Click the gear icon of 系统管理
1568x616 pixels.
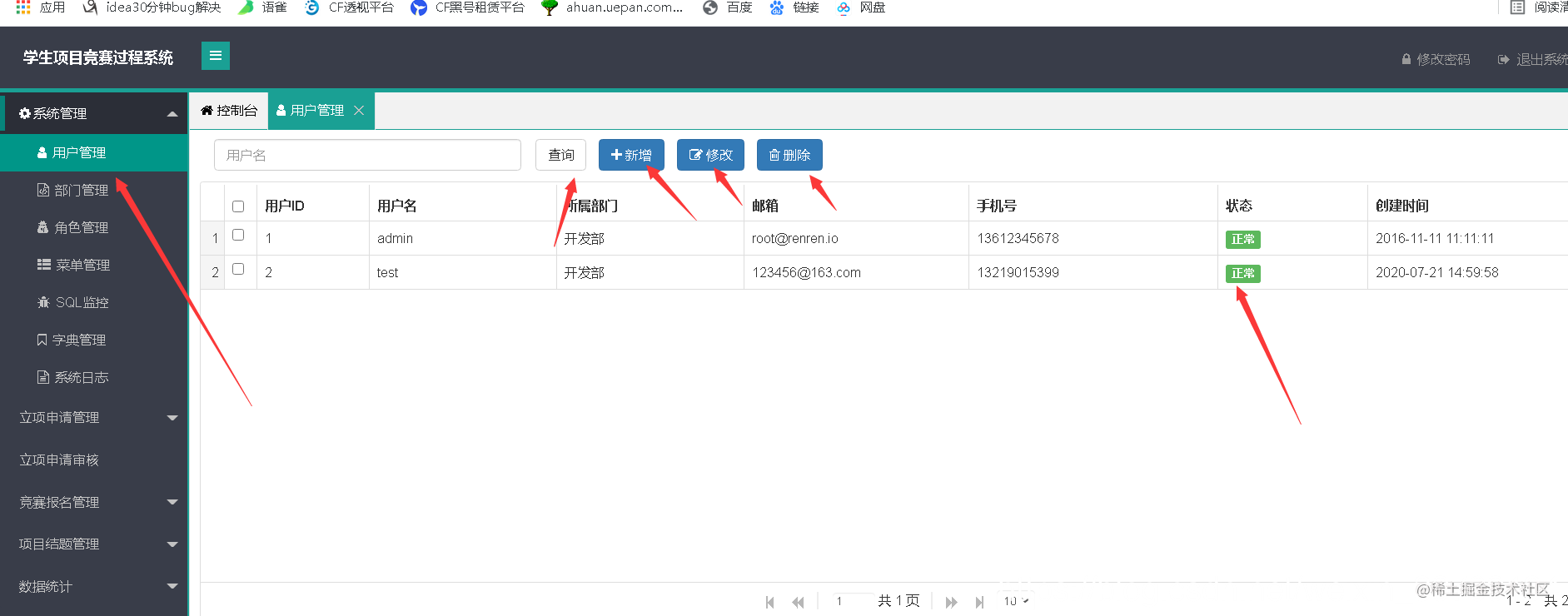point(25,113)
